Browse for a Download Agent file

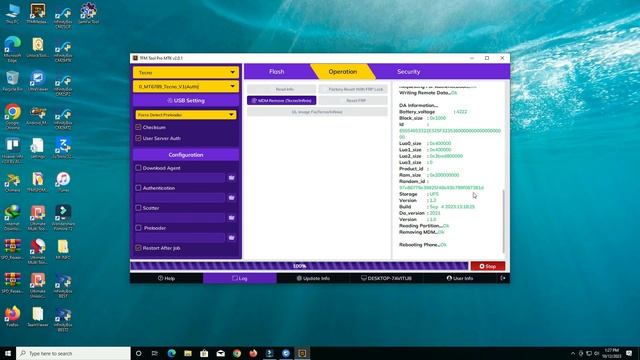point(231,178)
